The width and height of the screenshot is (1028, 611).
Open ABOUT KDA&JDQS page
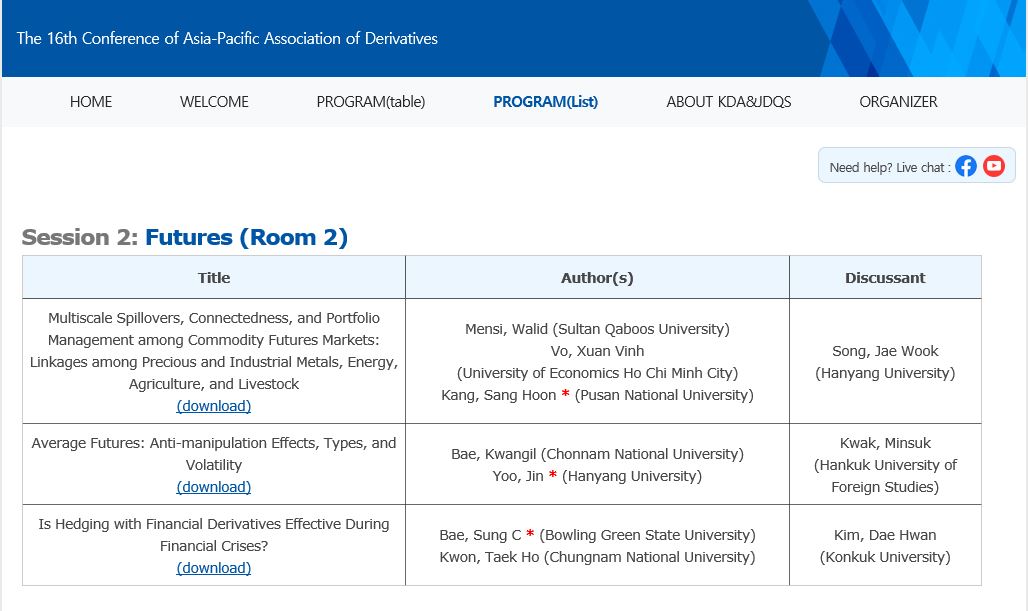729,102
